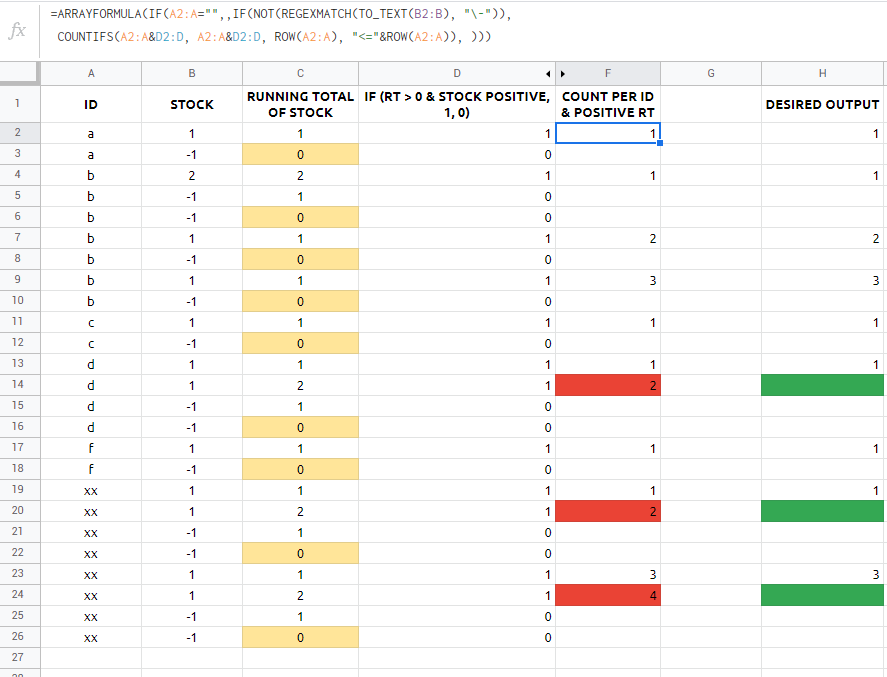Click cell A19 containing 'xx'
887x677 pixels.
[91, 490]
